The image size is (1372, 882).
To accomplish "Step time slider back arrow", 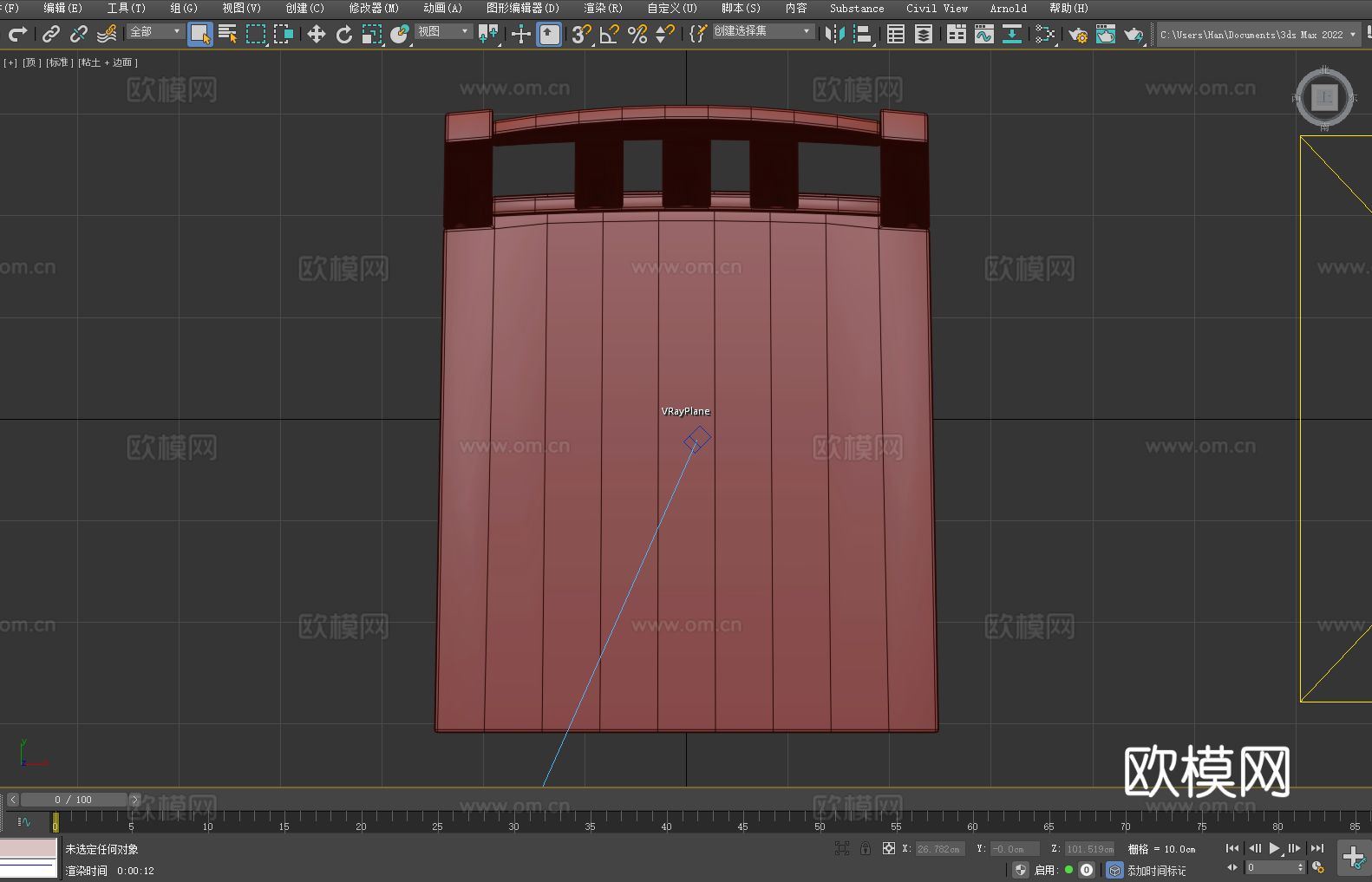I will [x=12, y=800].
